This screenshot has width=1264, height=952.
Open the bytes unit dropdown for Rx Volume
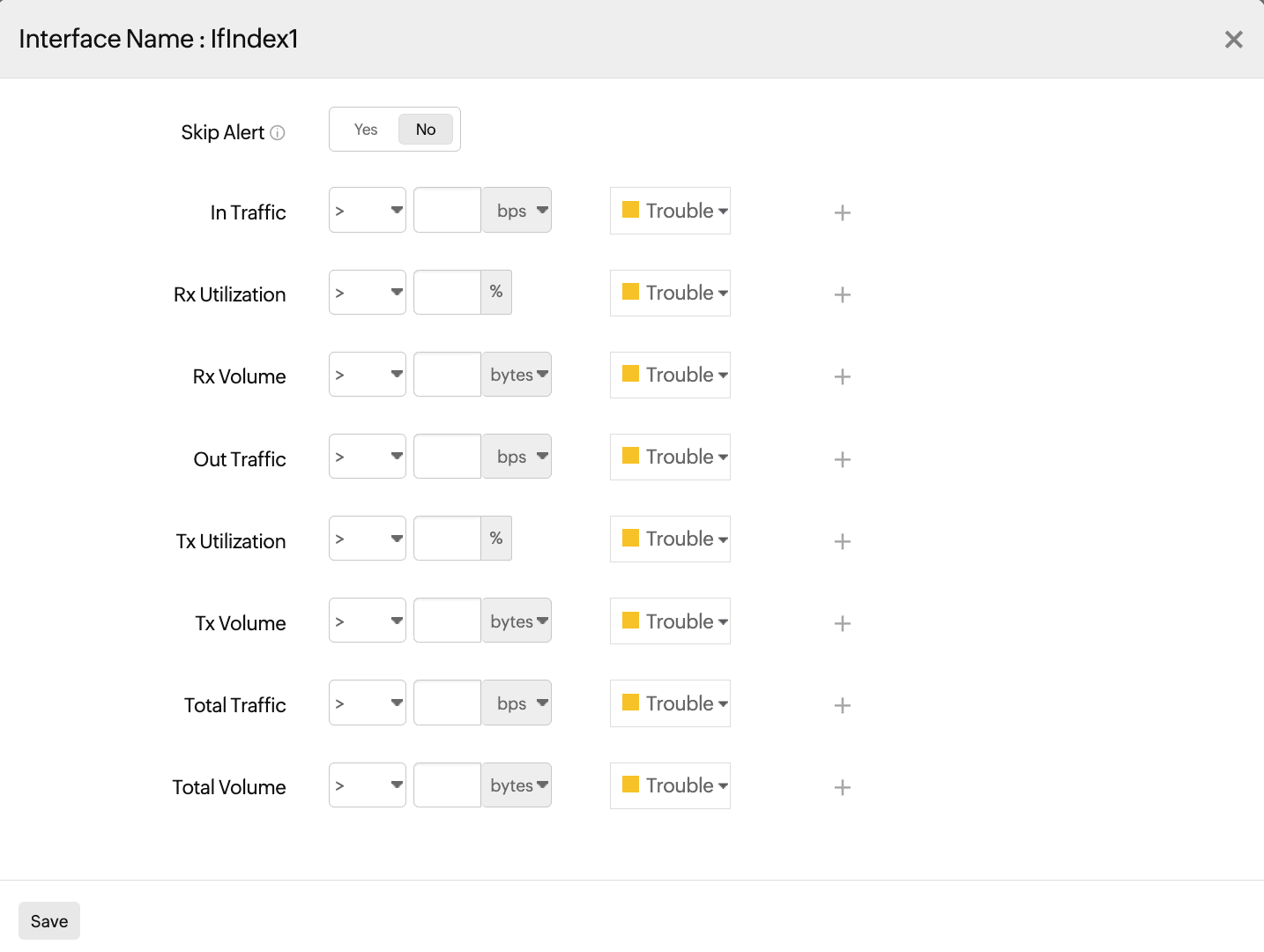click(x=517, y=374)
